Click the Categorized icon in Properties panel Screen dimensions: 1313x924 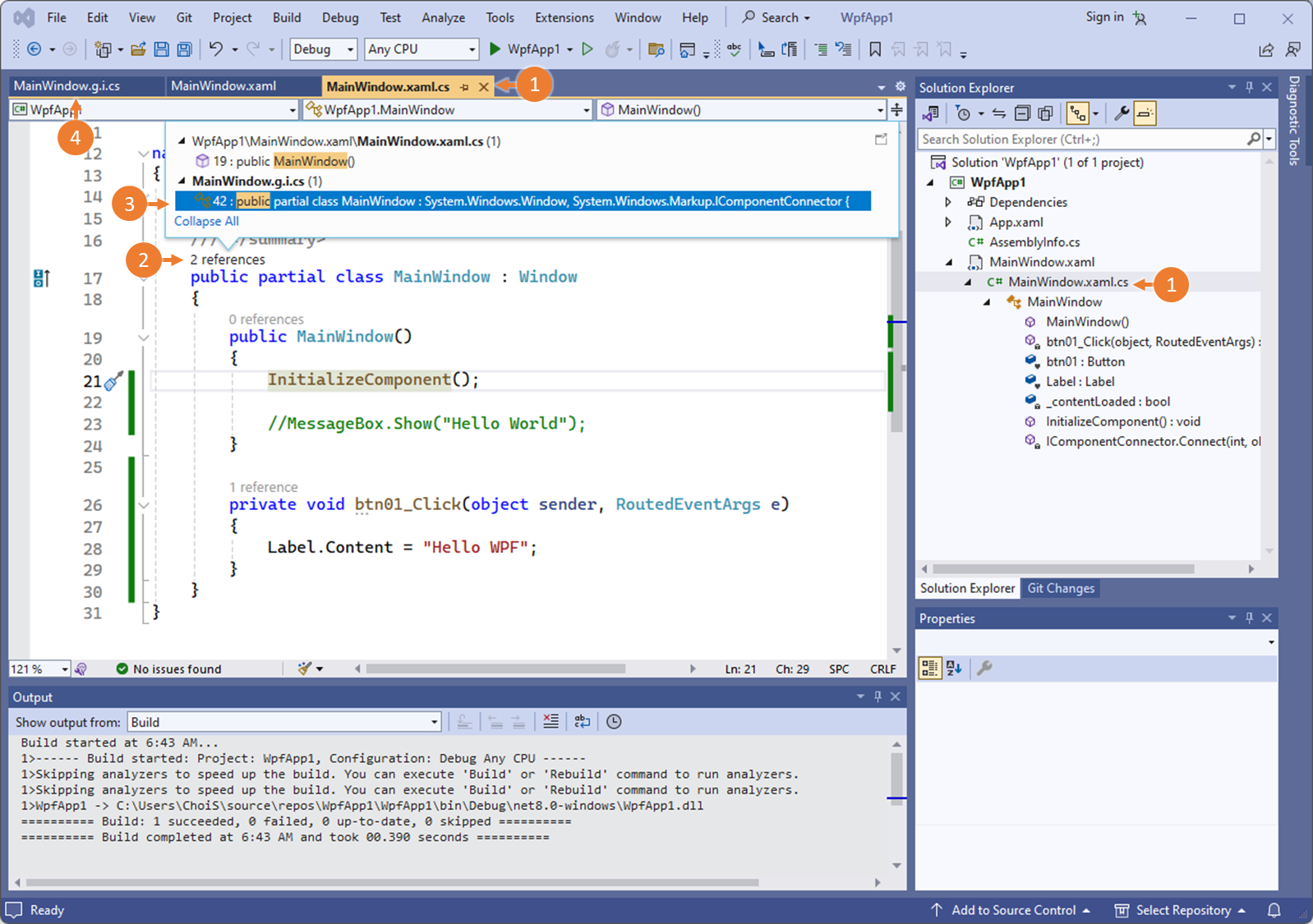point(929,668)
